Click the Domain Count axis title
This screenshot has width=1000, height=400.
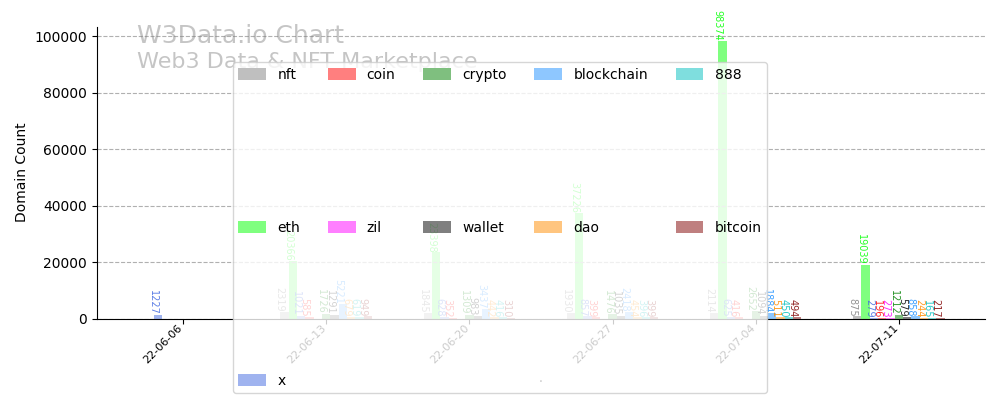click(x=21, y=172)
